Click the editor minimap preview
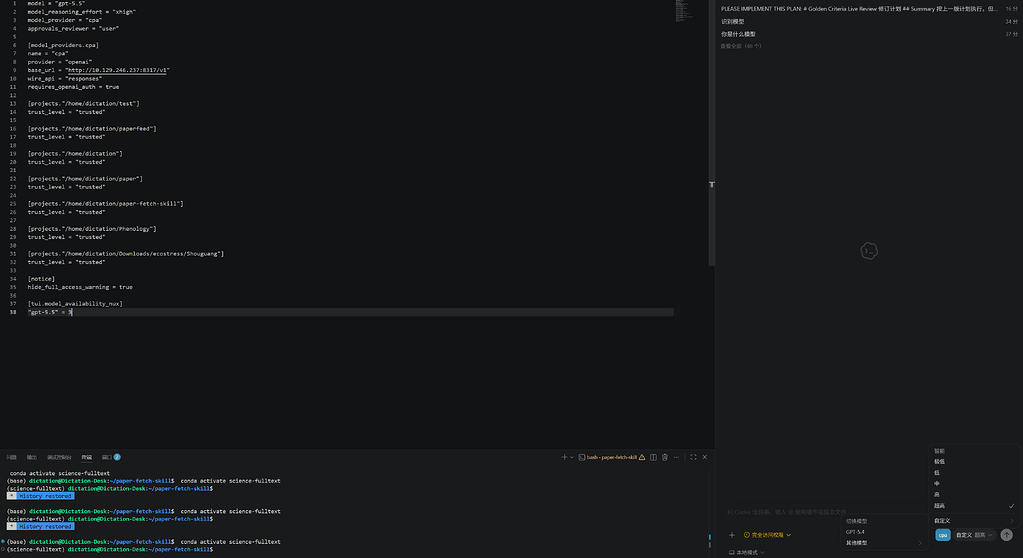The height and width of the screenshot is (558, 1023). tap(682, 11)
